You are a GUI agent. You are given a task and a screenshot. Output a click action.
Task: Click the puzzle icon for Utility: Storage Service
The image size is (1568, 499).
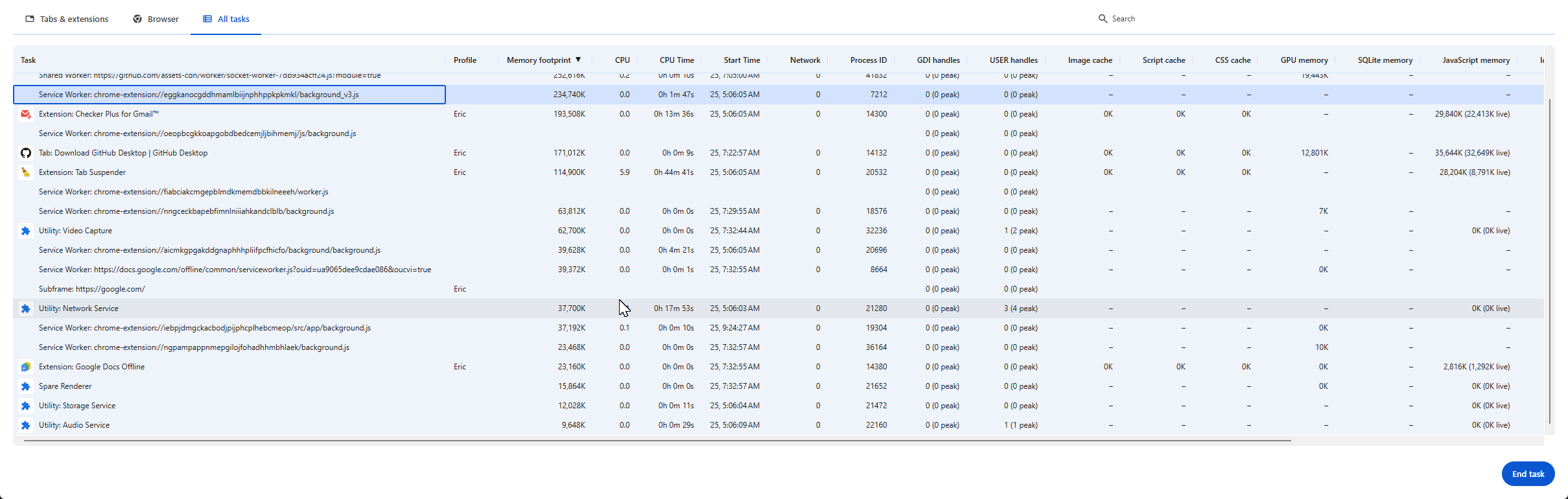coord(25,406)
